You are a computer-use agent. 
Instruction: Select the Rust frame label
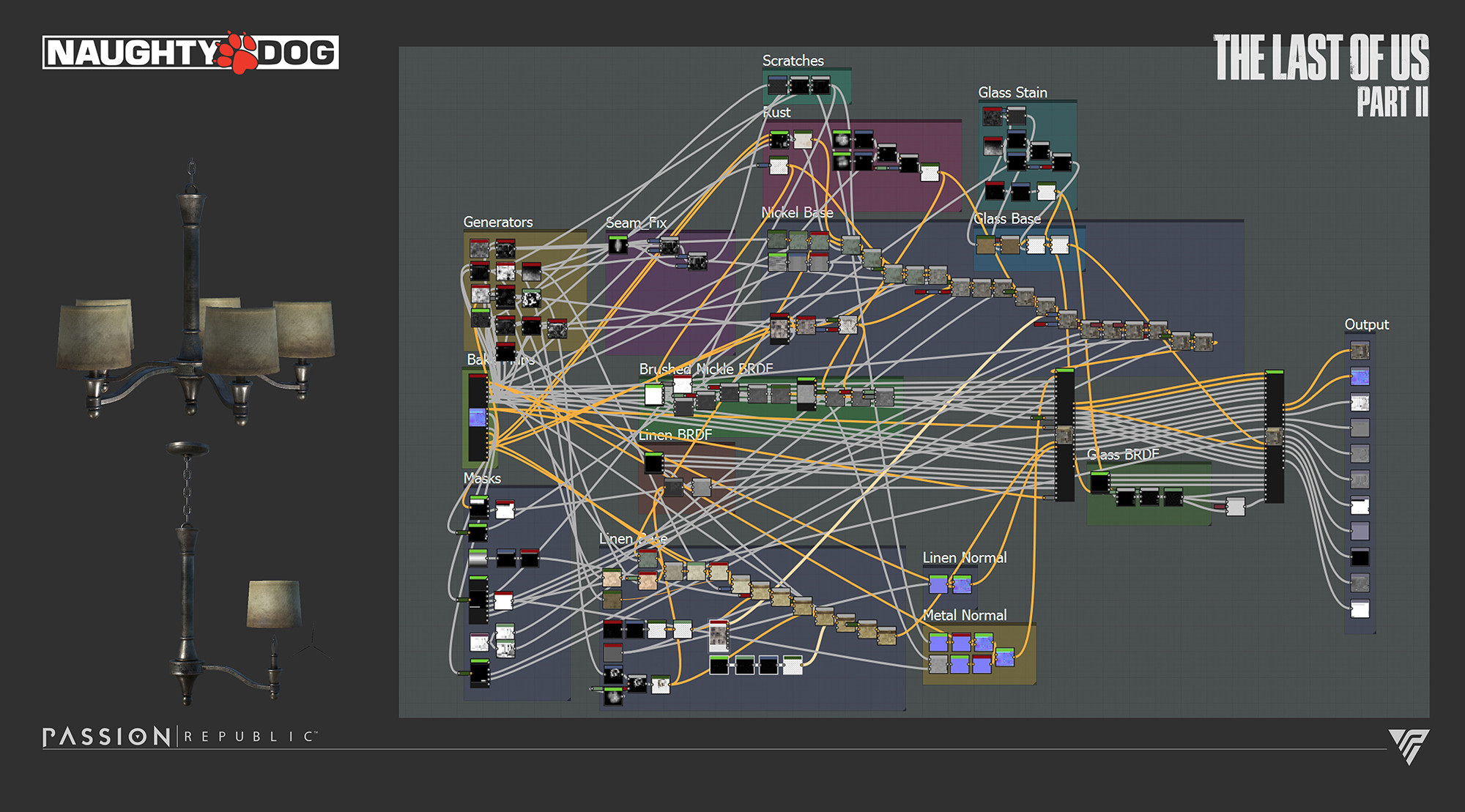[x=776, y=113]
